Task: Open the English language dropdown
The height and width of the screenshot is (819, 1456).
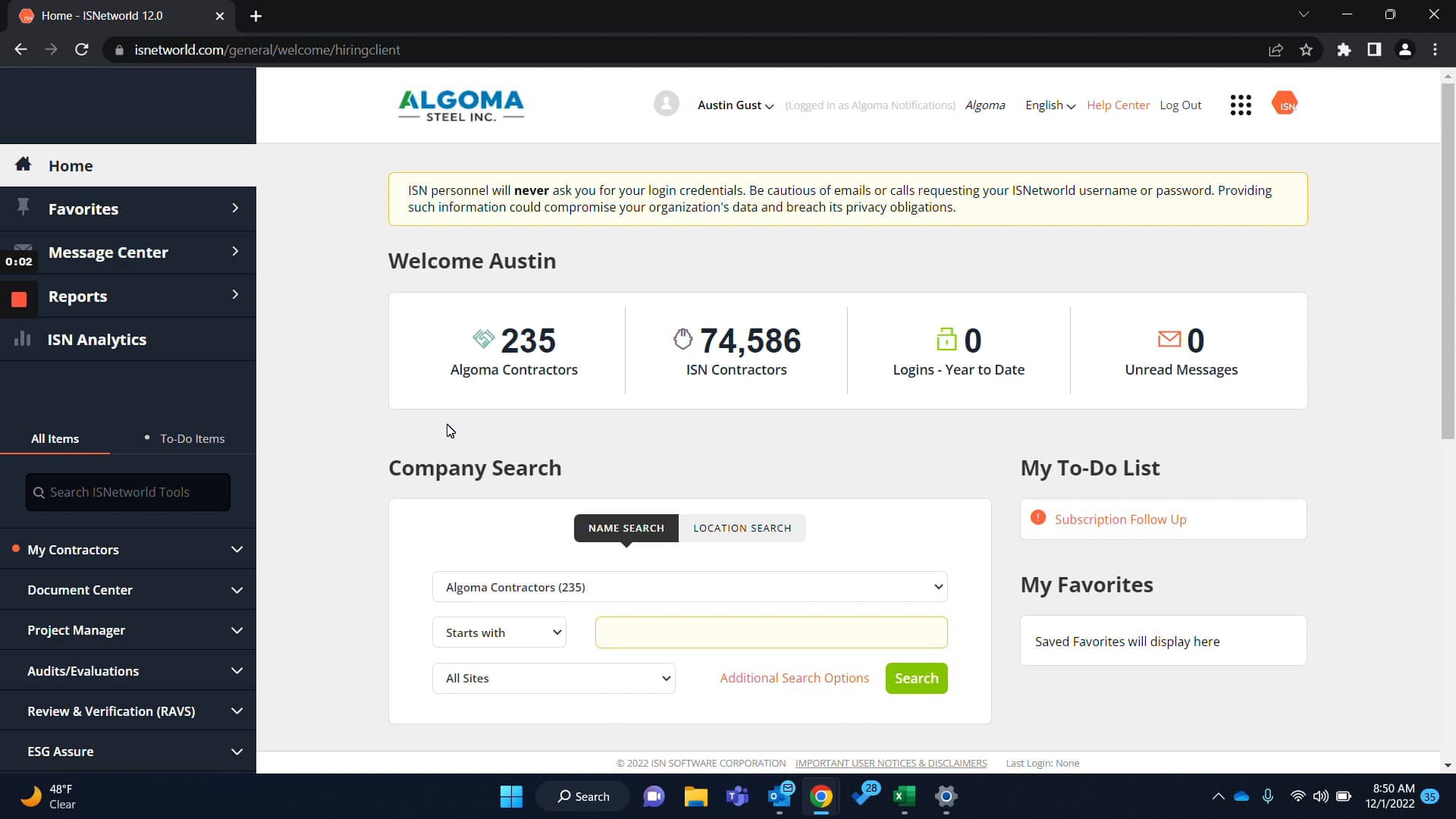Action: click(x=1050, y=105)
